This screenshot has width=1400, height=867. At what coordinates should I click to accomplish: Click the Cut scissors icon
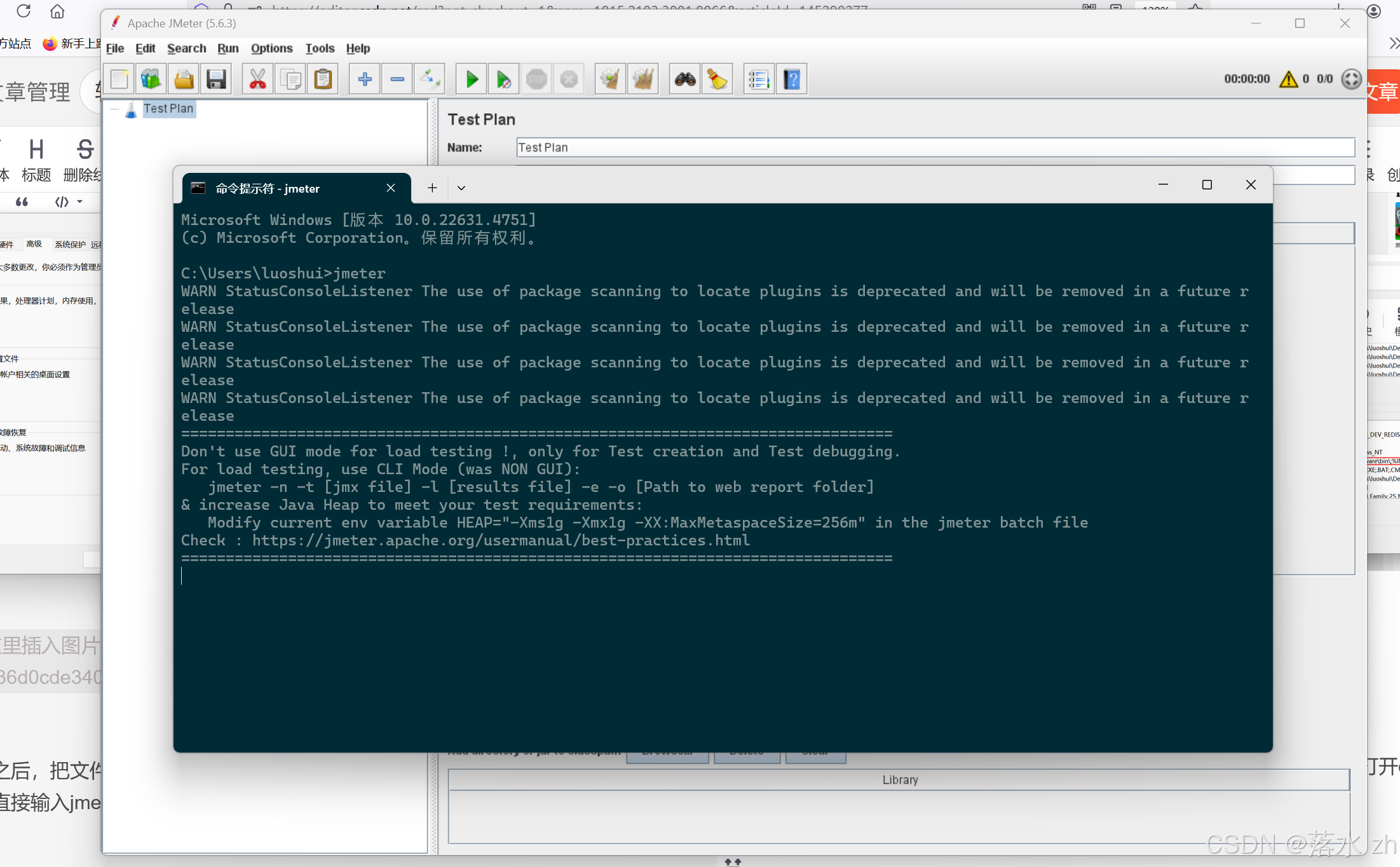point(257,79)
